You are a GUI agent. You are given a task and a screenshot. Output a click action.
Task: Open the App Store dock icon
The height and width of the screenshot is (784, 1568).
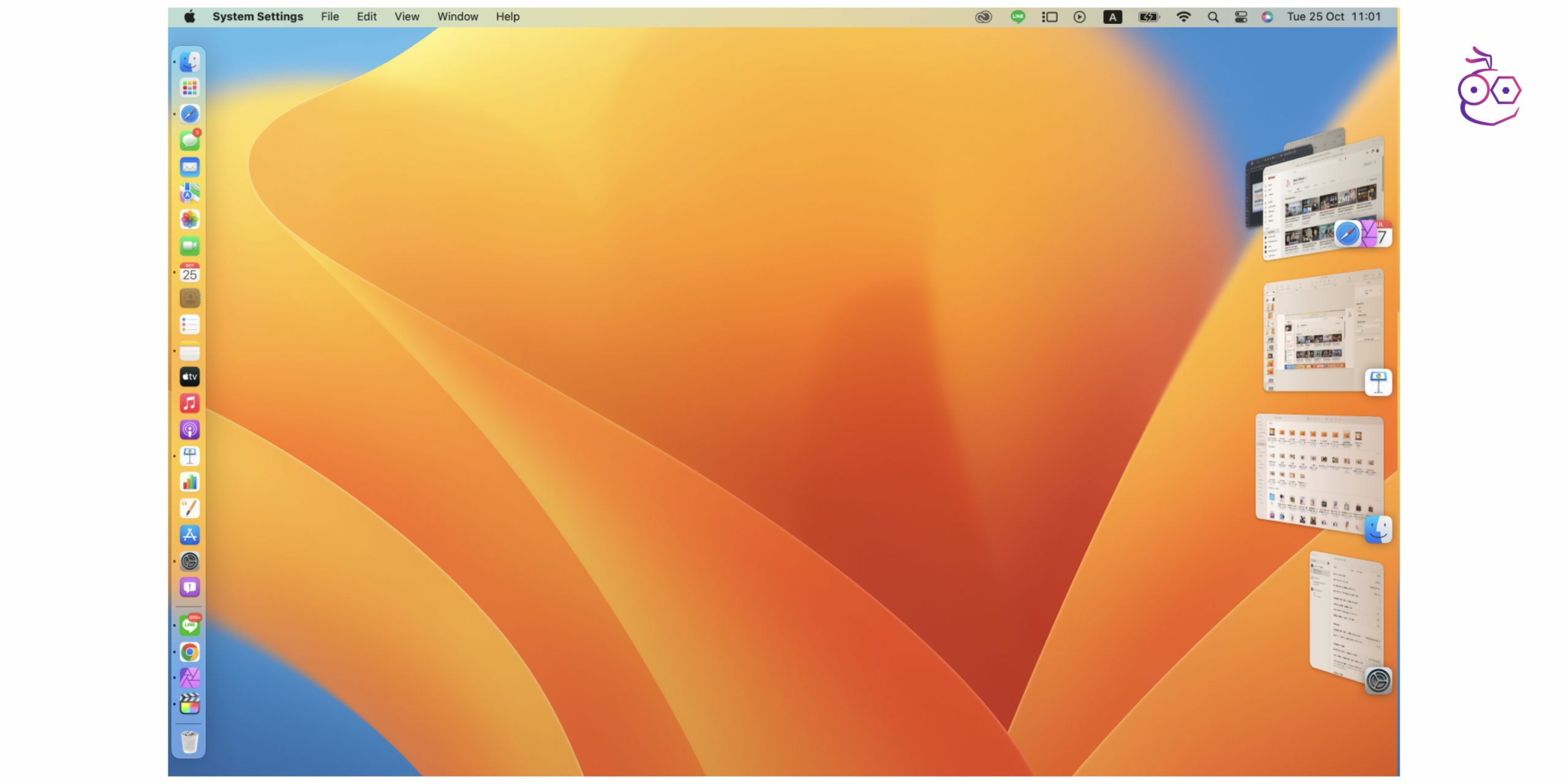click(x=189, y=535)
